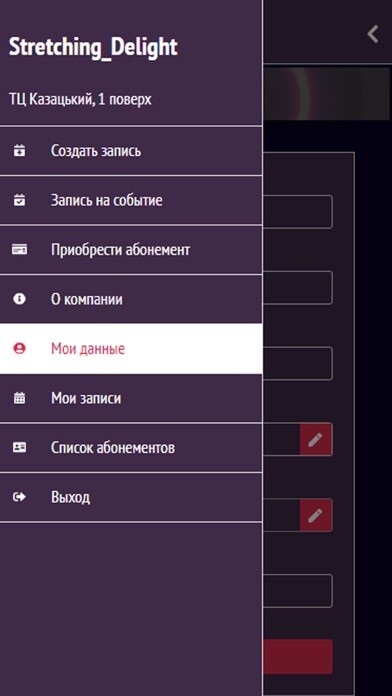392x696 pixels.
Task: Click the calendar-plus icon beside Создать запись
Action: pyautogui.click(x=19, y=151)
